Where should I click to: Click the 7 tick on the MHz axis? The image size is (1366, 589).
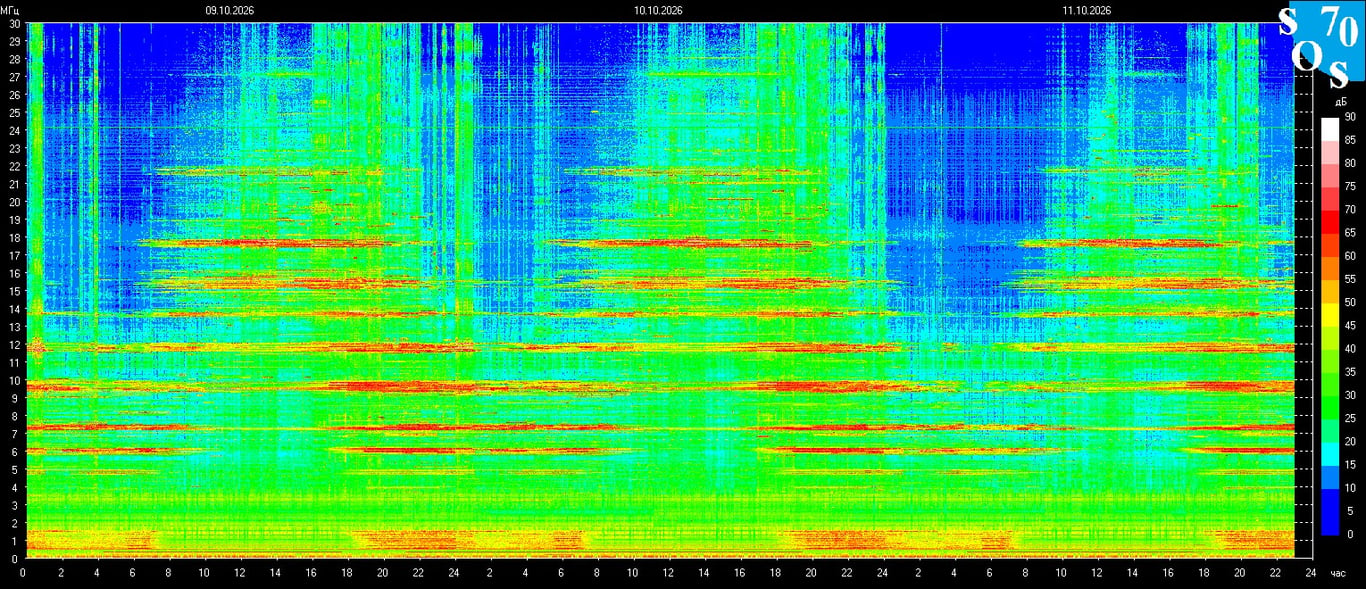17,434
